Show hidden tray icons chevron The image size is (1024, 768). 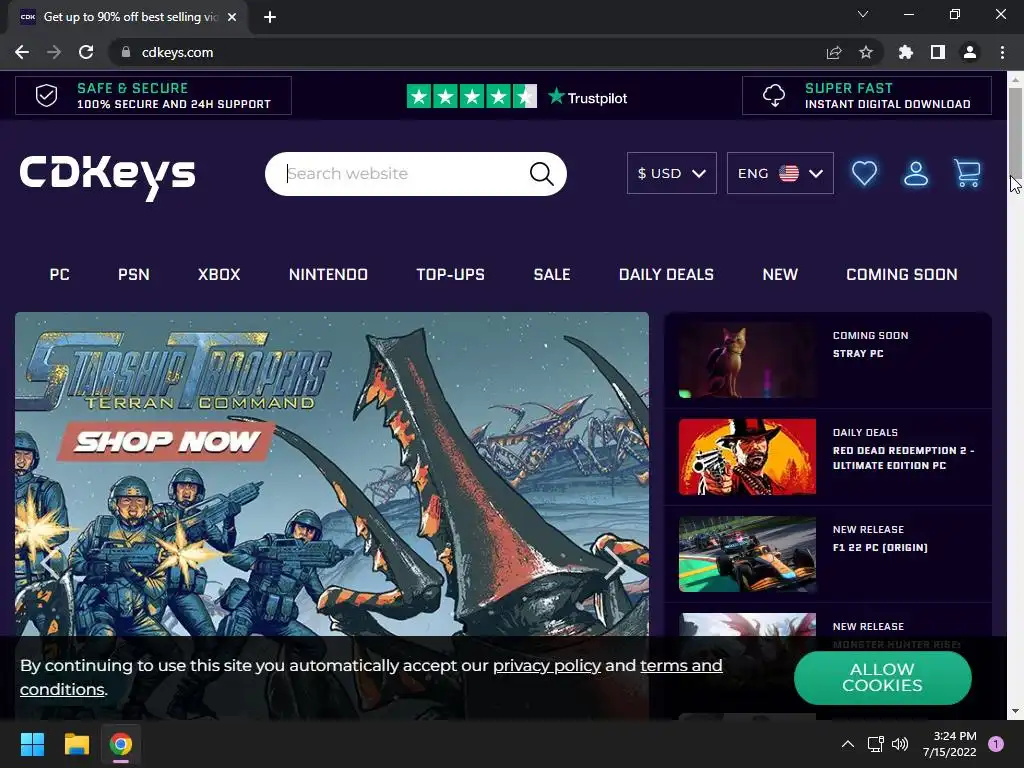848,744
